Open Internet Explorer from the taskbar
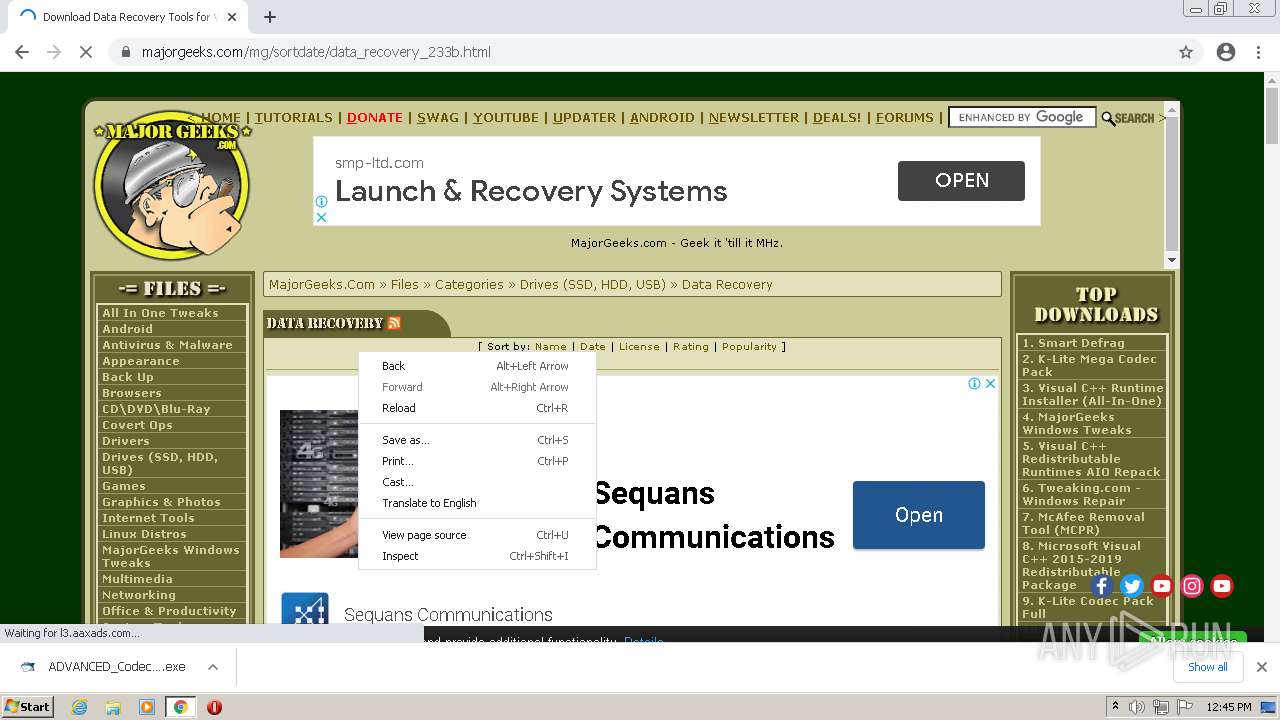This screenshot has height=720, width=1280. [x=80, y=707]
